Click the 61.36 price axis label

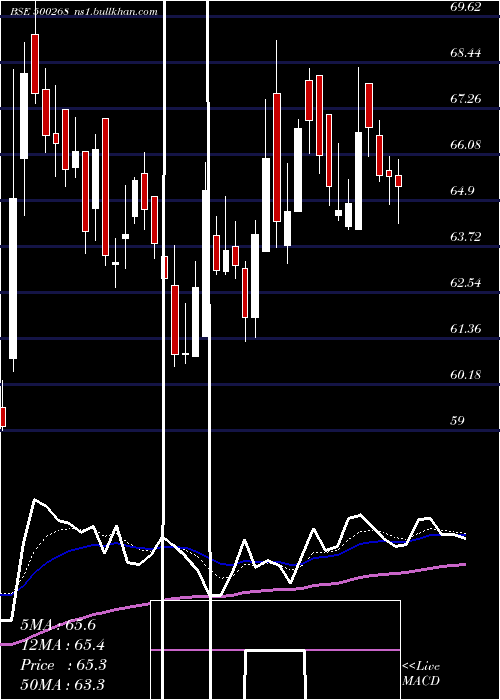[466, 329]
